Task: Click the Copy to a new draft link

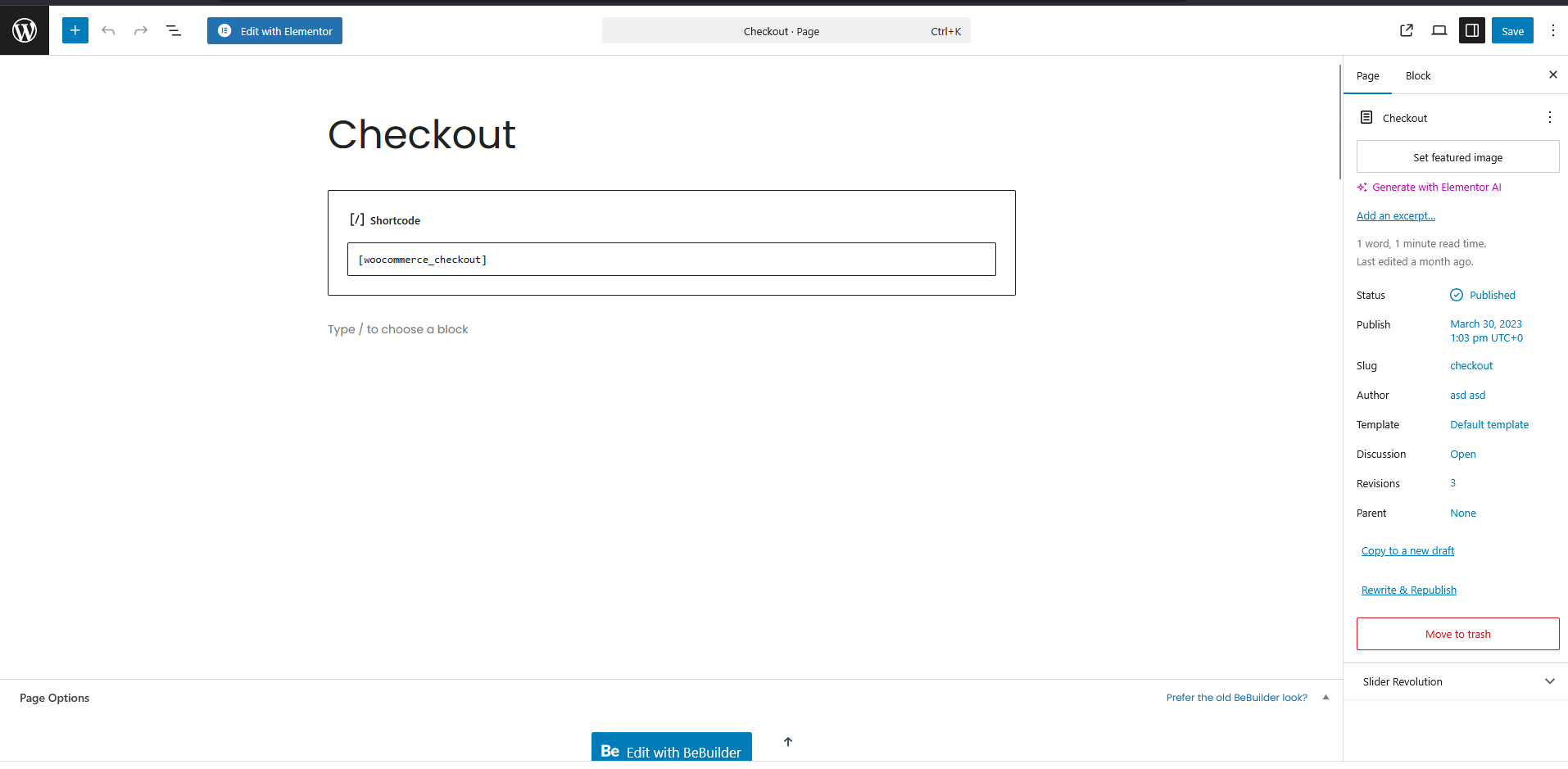Action: 1407,551
